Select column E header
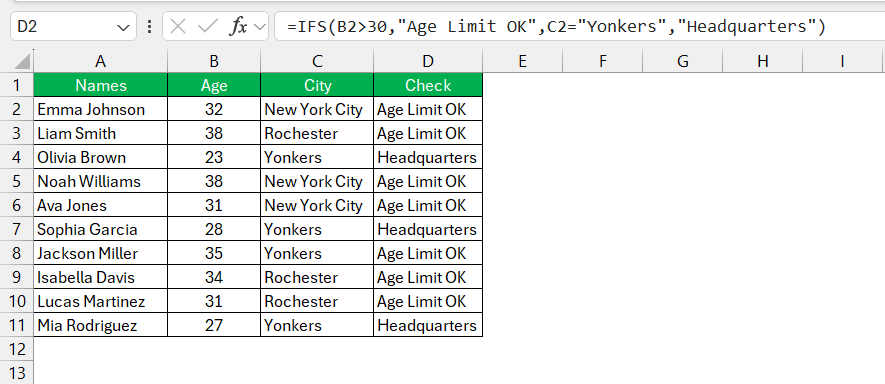 pos(523,61)
